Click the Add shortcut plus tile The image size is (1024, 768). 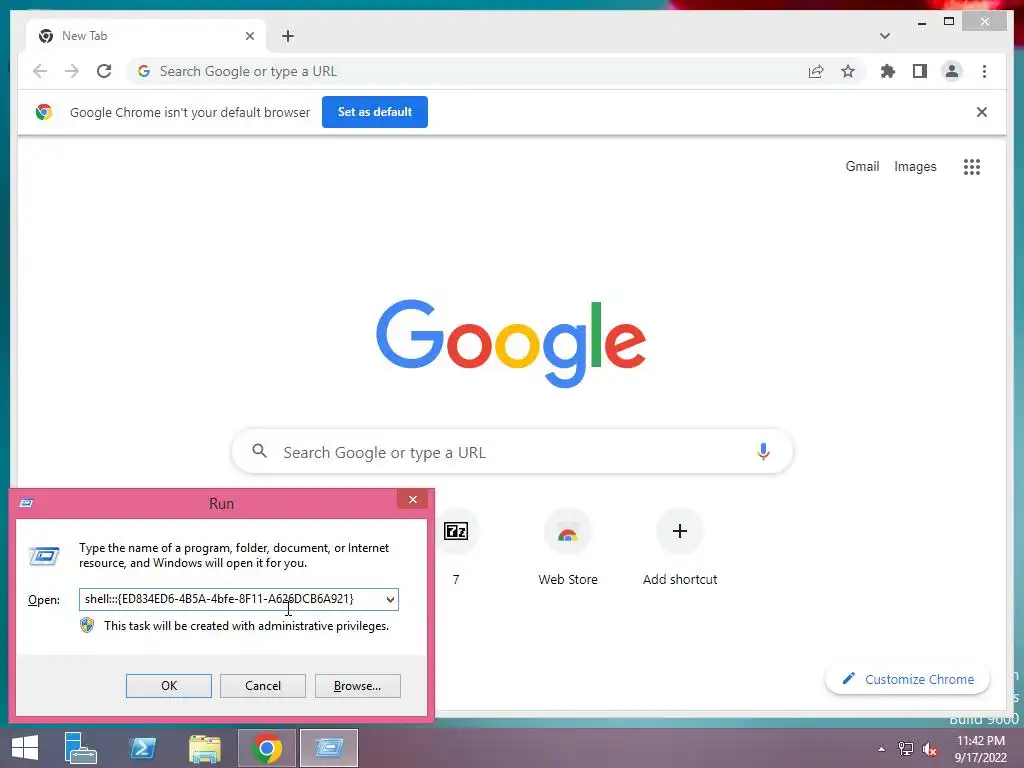pos(680,547)
